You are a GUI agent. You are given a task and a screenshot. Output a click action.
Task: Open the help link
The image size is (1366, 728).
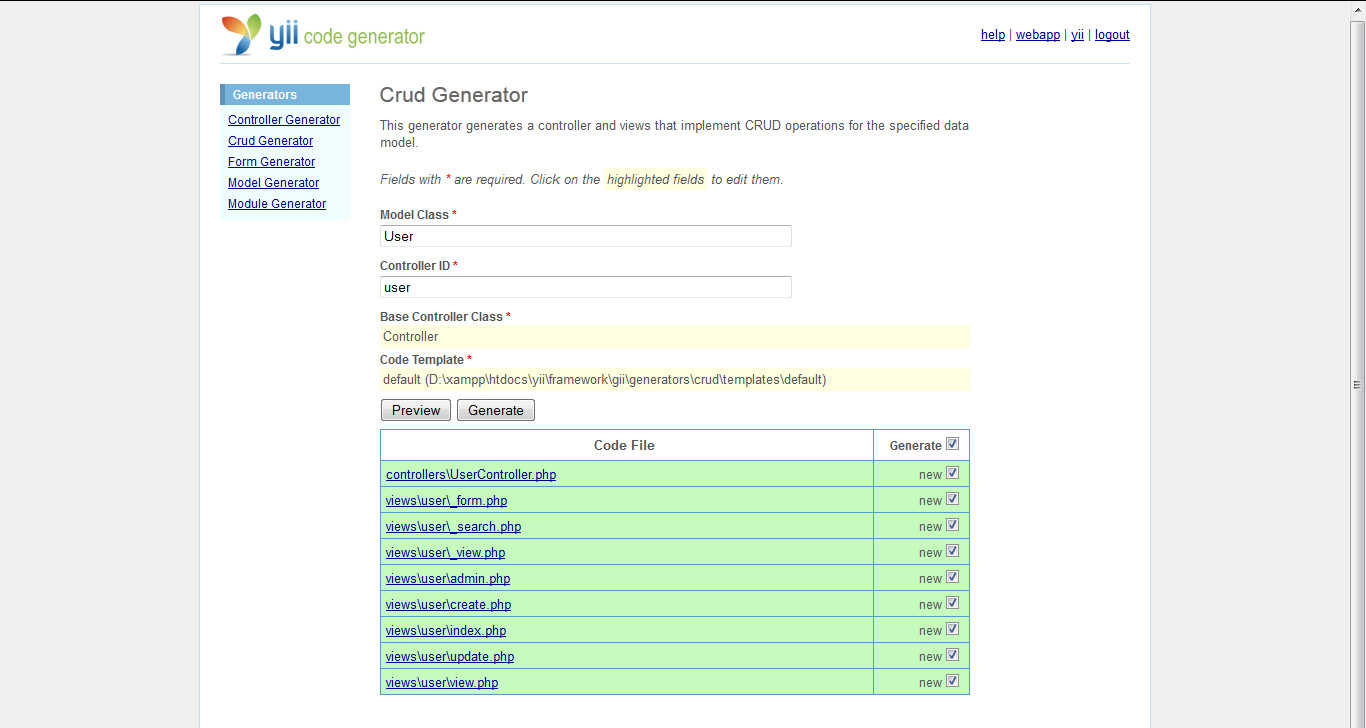click(x=992, y=34)
